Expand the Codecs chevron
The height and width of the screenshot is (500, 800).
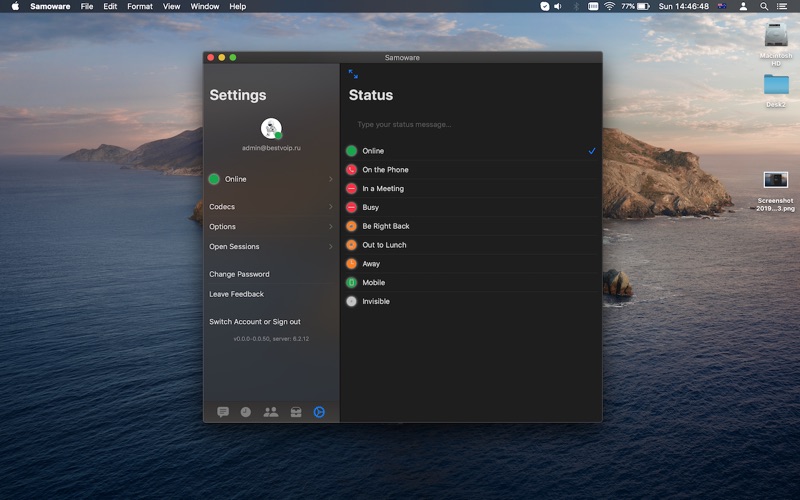pos(331,207)
